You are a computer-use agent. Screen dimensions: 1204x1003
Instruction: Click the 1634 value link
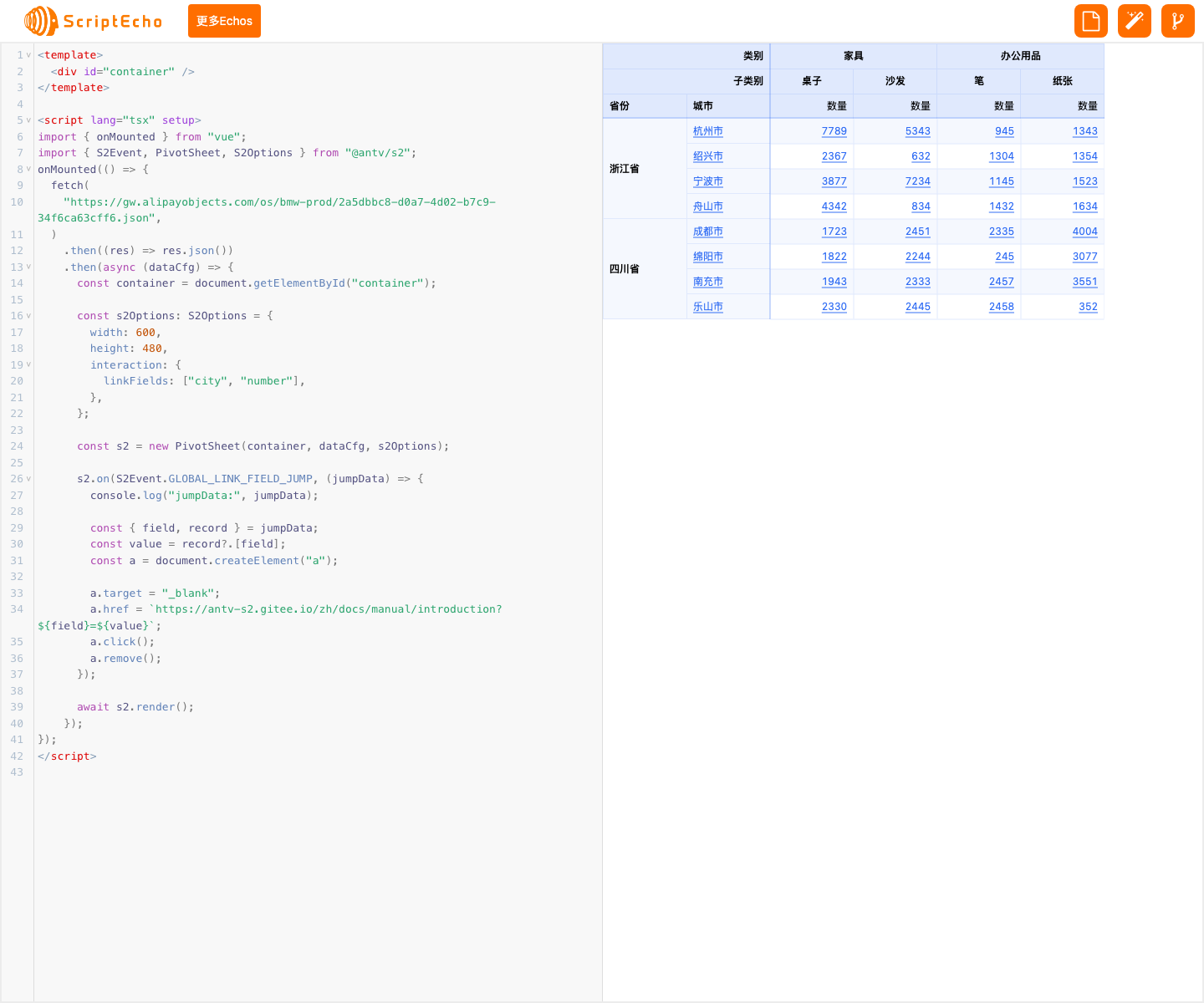click(1085, 206)
